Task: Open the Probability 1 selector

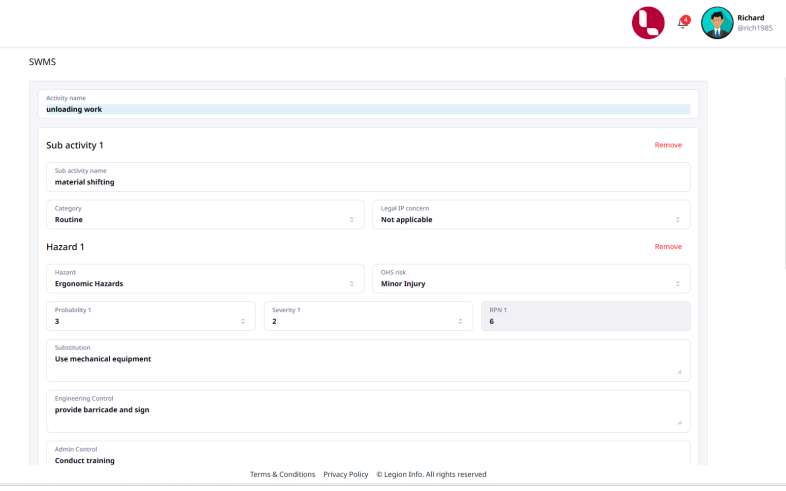Action: (x=150, y=317)
